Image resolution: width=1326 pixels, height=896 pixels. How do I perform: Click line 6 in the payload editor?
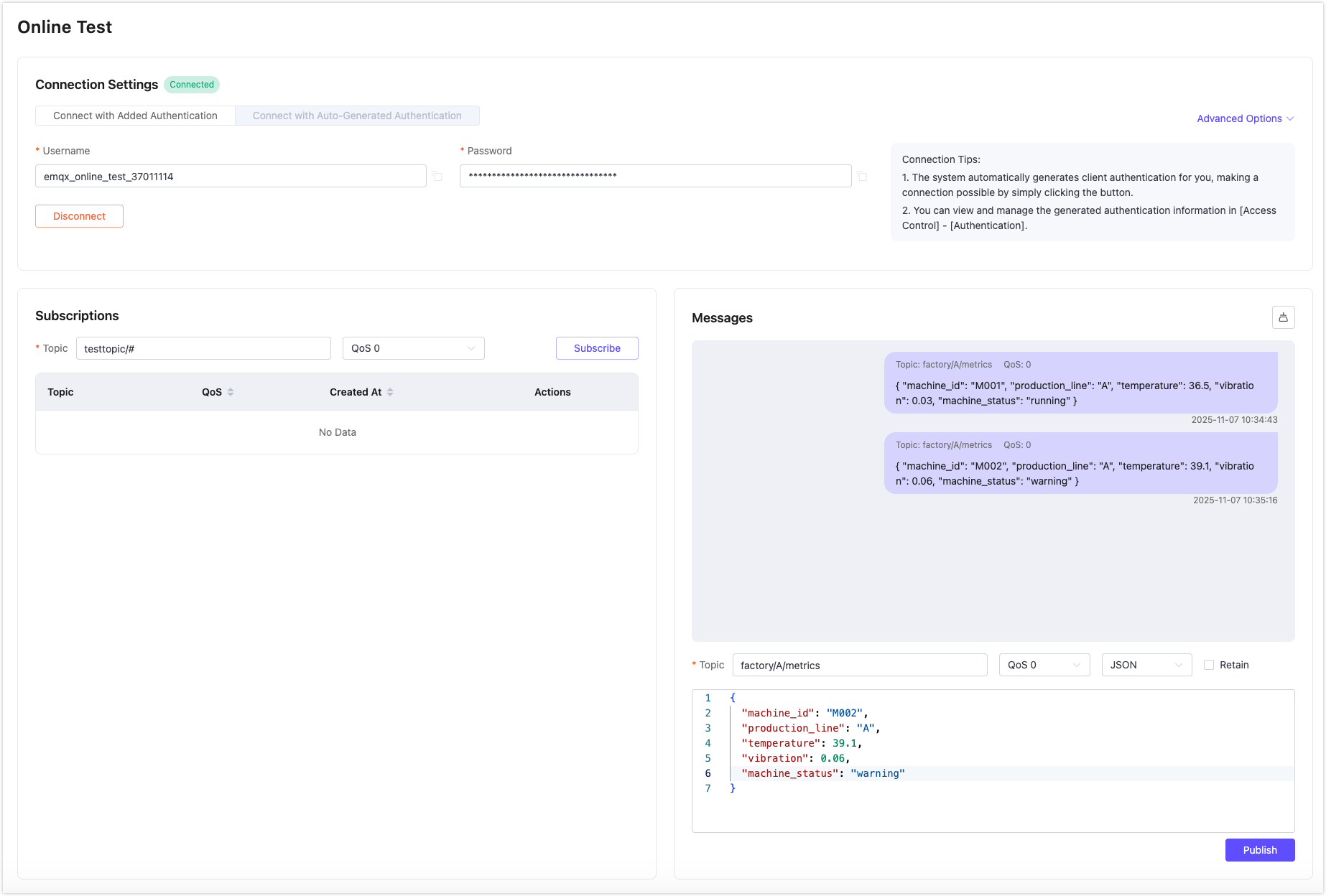pyautogui.click(x=824, y=773)
